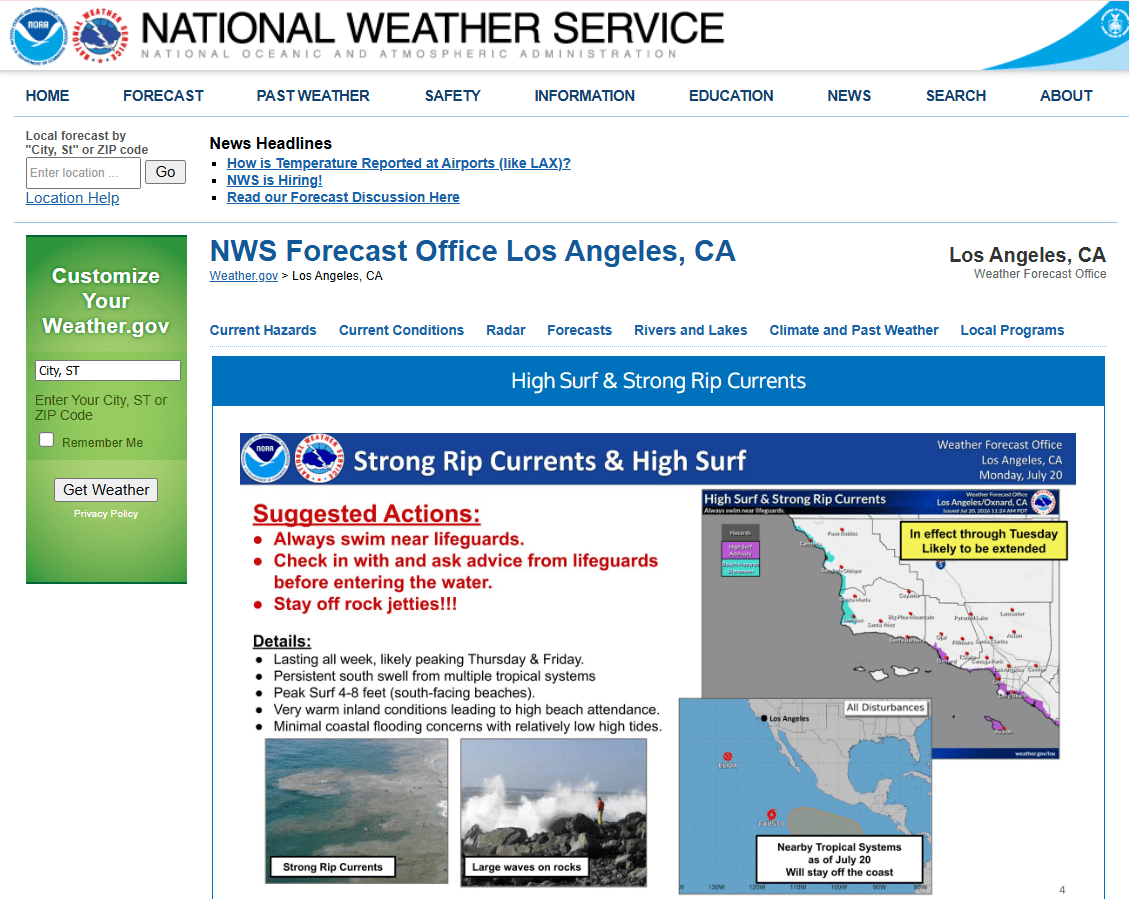The height and width of the screenshot is (899, 1129).
Task: Click the NOAA logo in the rip currents graphic
Action: tap(265, 458)
